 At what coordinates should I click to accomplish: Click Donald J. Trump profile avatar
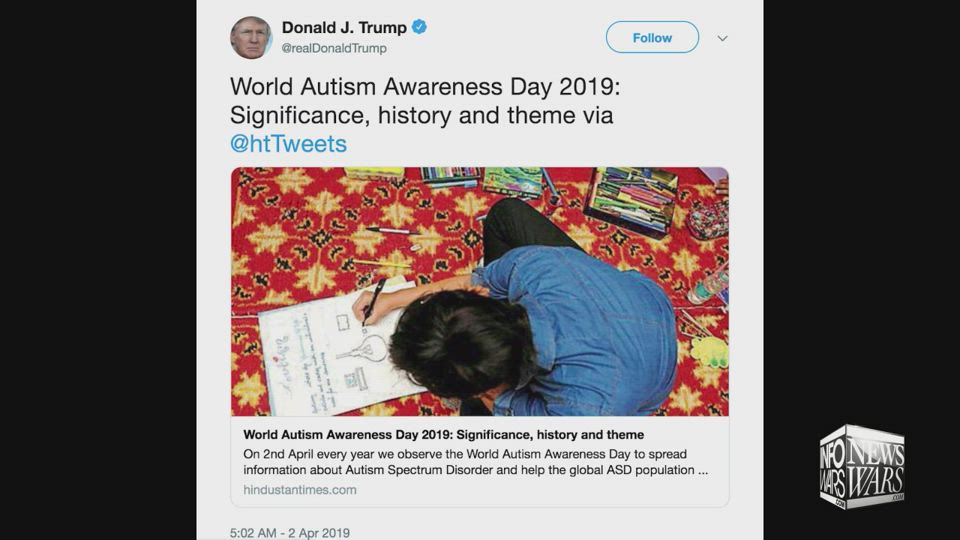click(x=251, y=37)
